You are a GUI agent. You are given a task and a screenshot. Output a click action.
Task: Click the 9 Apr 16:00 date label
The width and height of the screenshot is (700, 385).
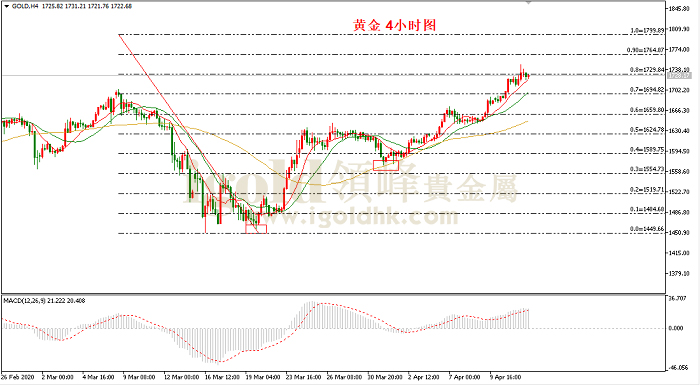pyautogui.click(x=506, y=377)
